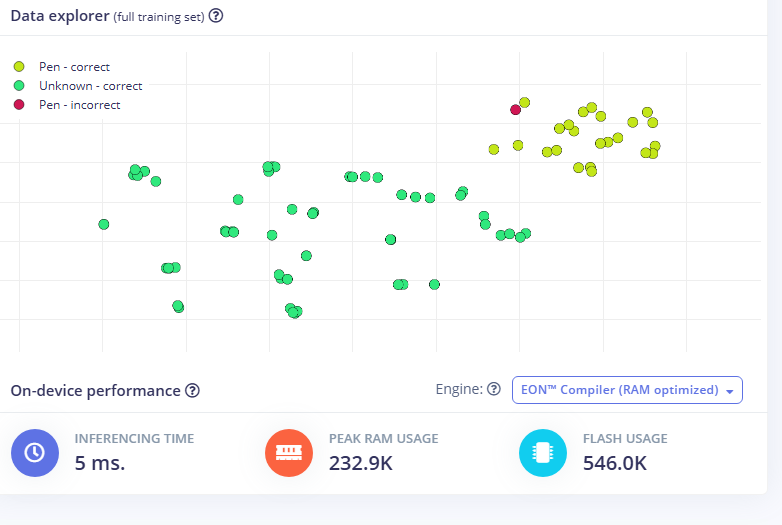Click the inferencing time clock icon

[x=35, y=453]
